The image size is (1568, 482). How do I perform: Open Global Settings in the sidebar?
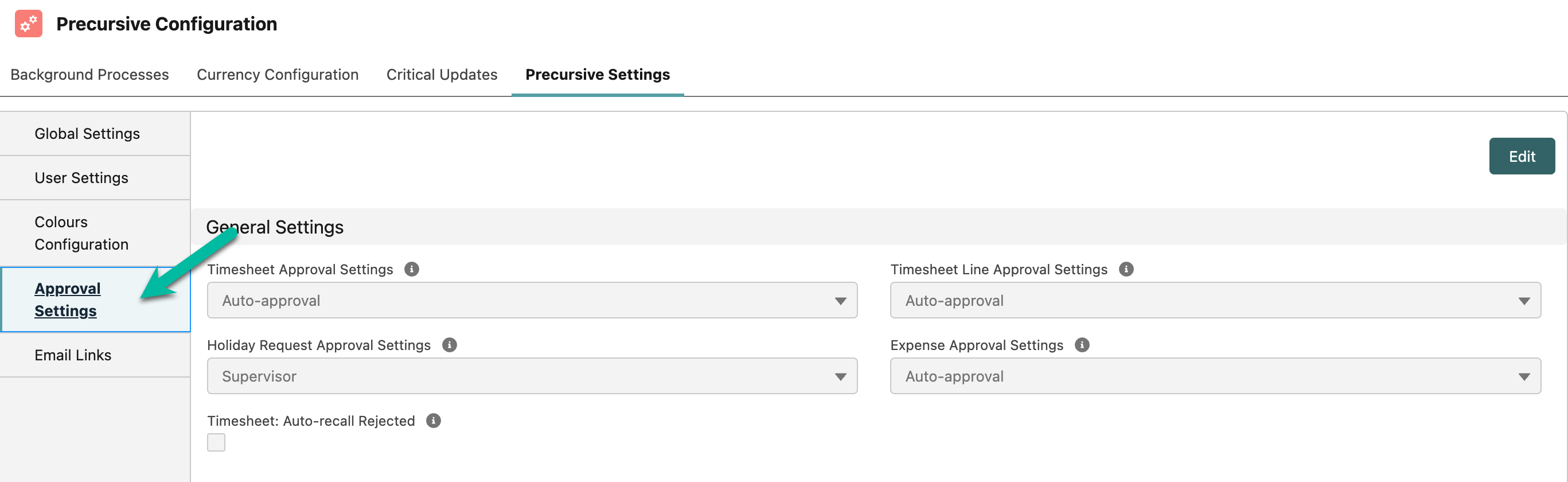click(x=87, y=134)
